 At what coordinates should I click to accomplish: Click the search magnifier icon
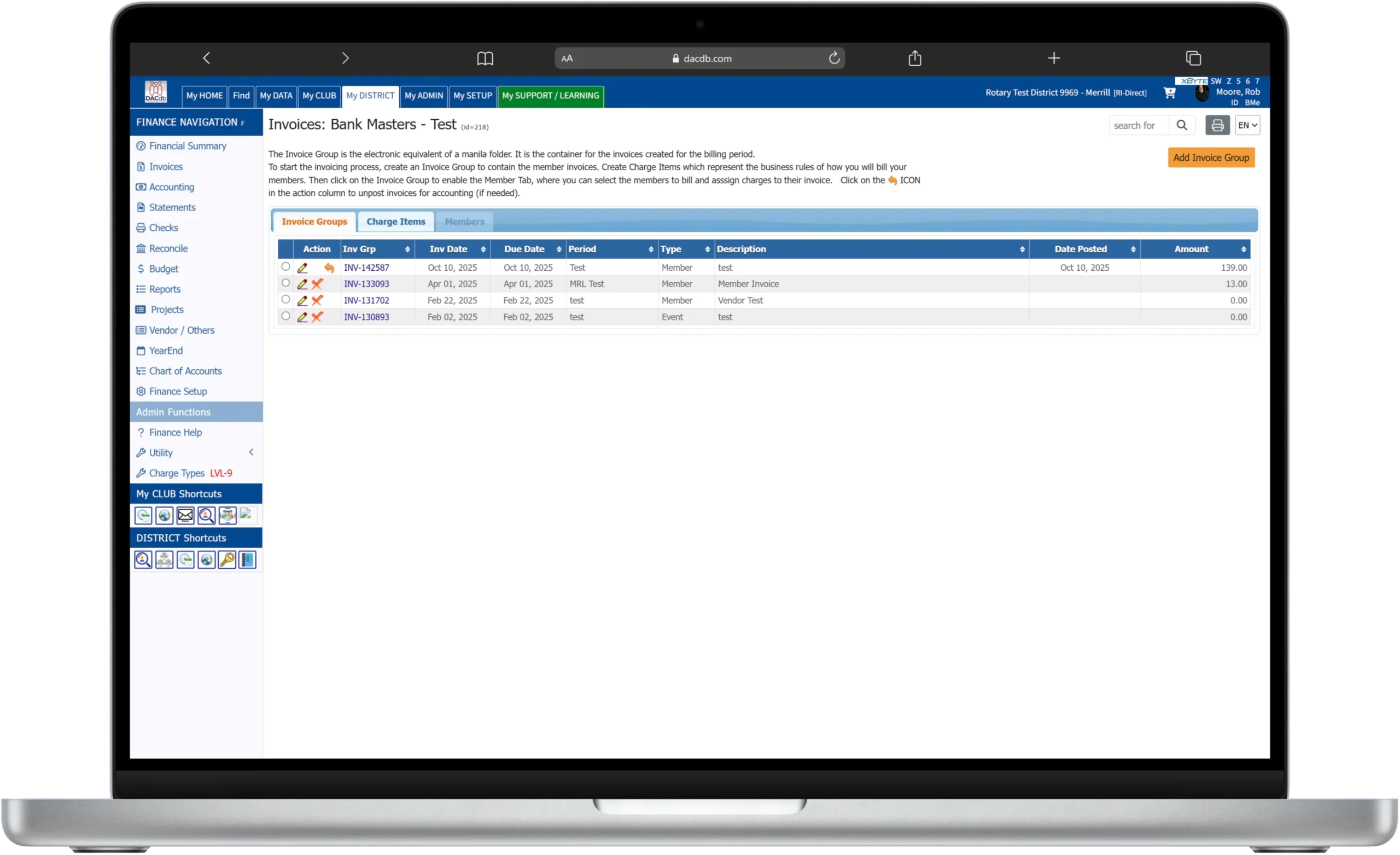(x=1182, y=125)
